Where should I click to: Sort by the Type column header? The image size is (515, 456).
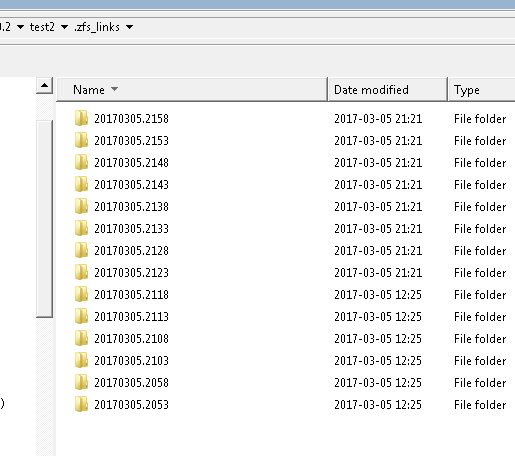pyautogui.click(x=482, y=89)
